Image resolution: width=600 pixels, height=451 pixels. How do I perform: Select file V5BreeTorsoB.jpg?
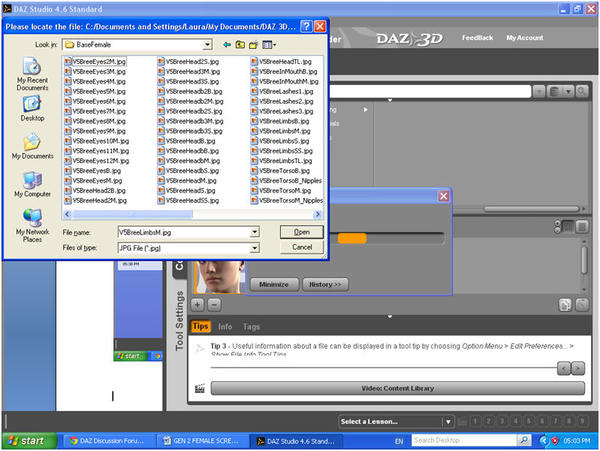tap(280, 171)
